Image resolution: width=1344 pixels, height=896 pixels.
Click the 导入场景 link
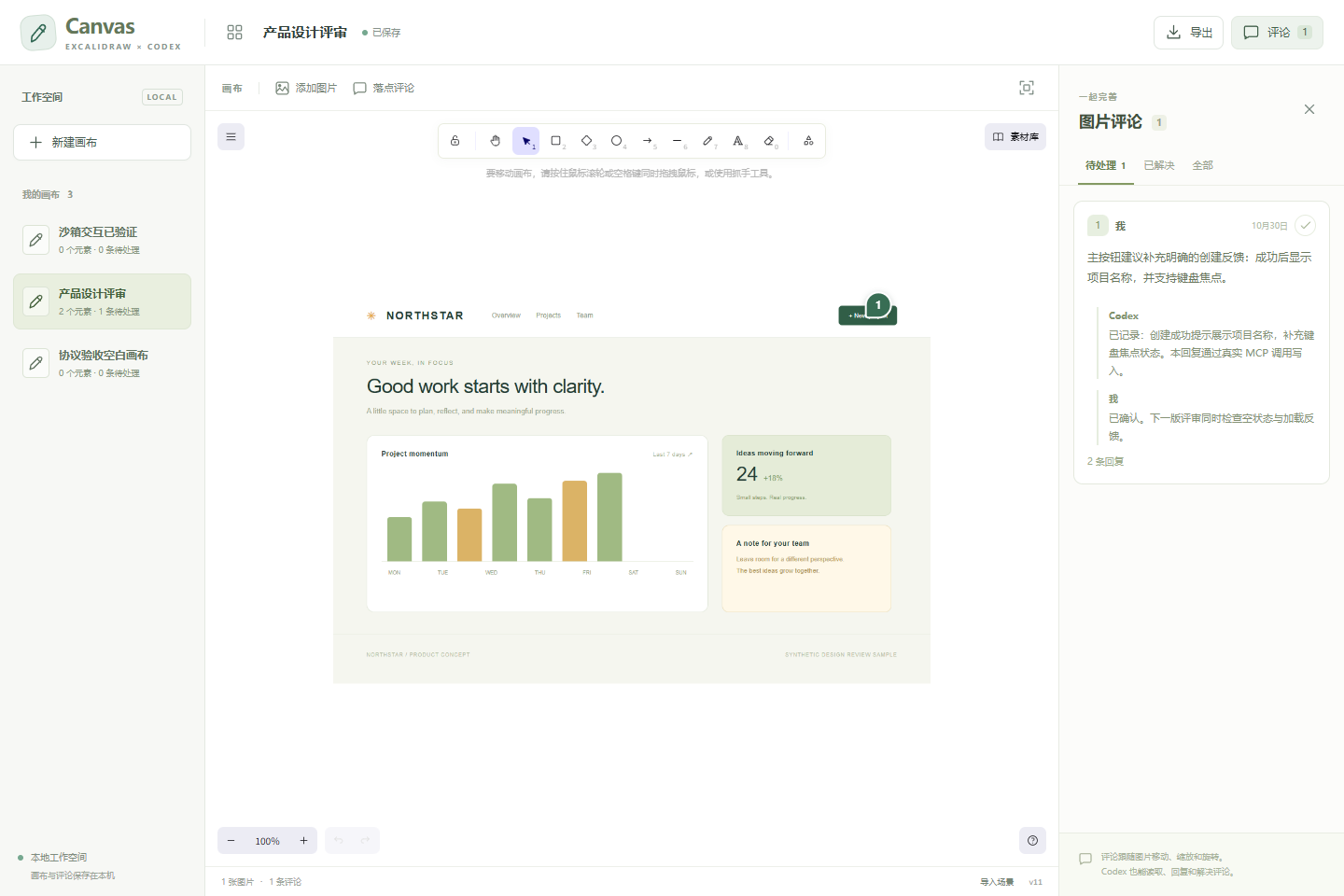(997, 882)
